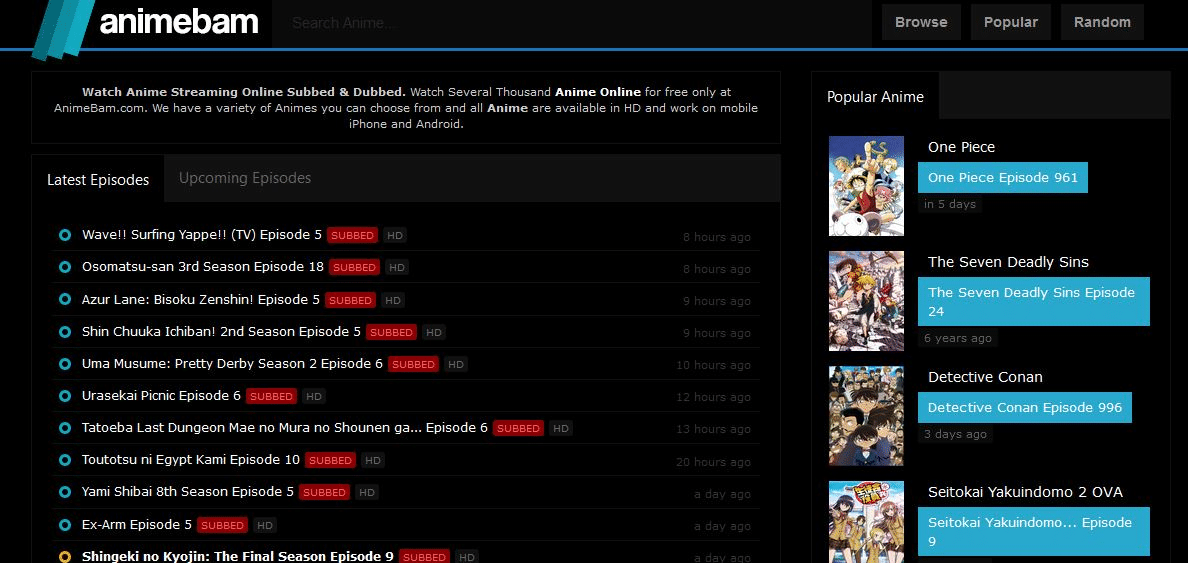1188x563 pixels.
Task: Click HD badge on Toutotsu ni Egypt Kami row
Action: point(372,460)
